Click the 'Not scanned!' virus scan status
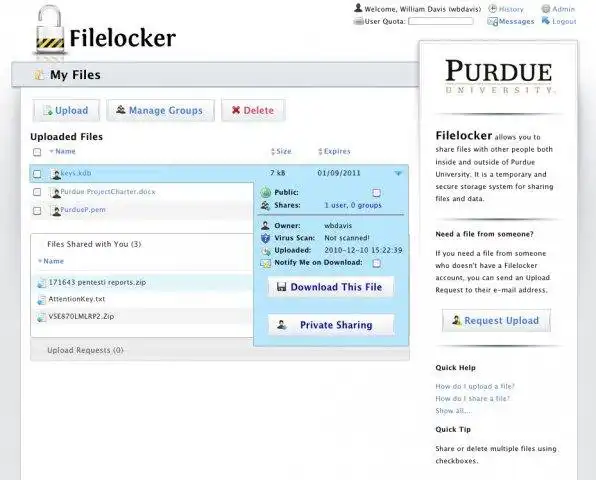The height and width of the screenshot is (480, 596). [x=347, y=238]
